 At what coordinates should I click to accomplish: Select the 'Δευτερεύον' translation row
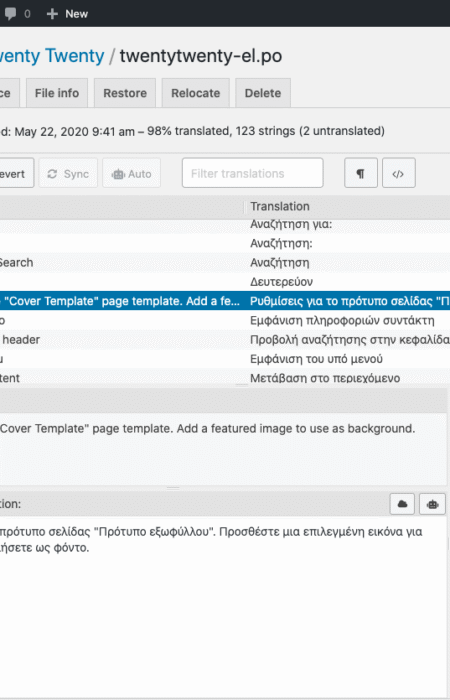click(x=225, y=282)
